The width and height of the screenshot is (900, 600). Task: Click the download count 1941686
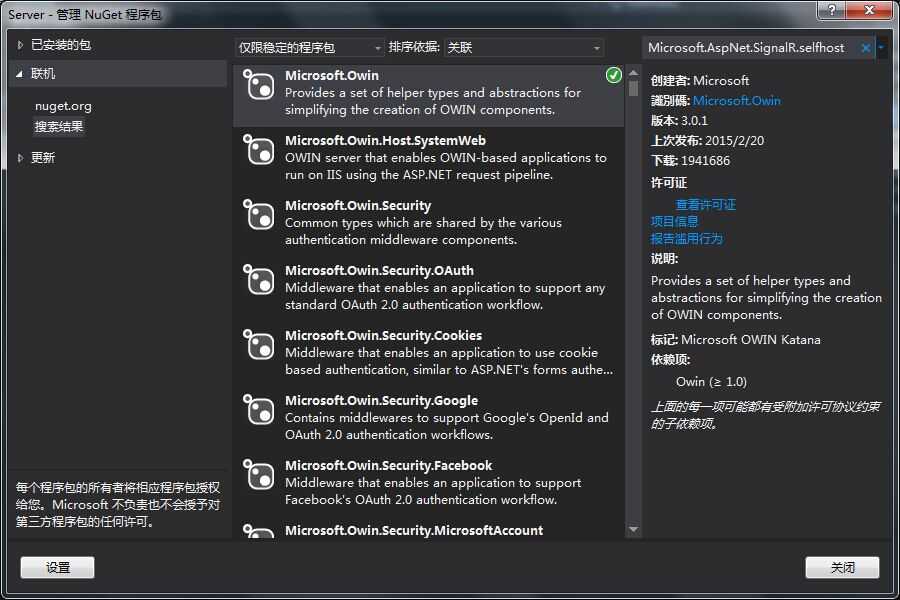click(x=705, y=161)
